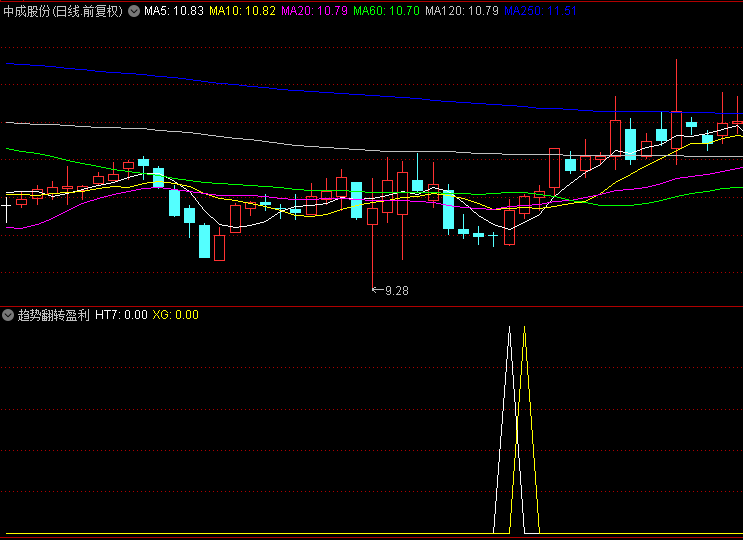The image size is (743, 540).
Task: Click the white HT7 signal spike peak
Action: point(509,328)
